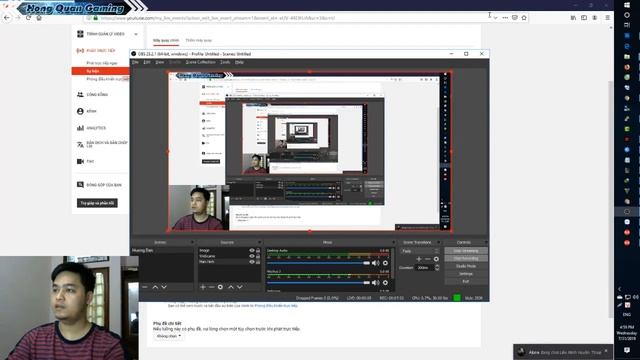
Task: Go to browser home page
Action: [39, 18]
